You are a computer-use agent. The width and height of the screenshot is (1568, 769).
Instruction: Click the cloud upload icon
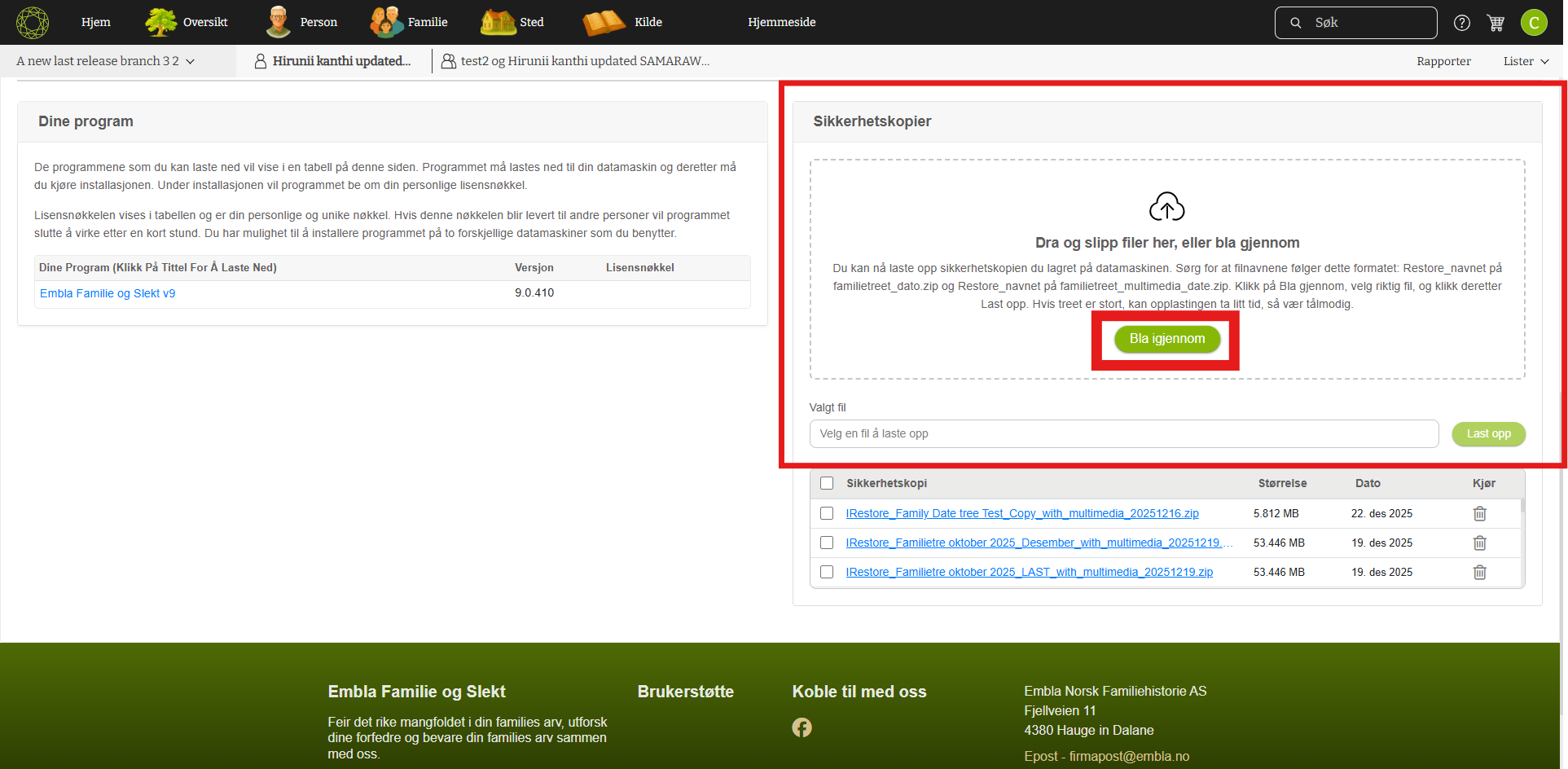[1166, 207]
